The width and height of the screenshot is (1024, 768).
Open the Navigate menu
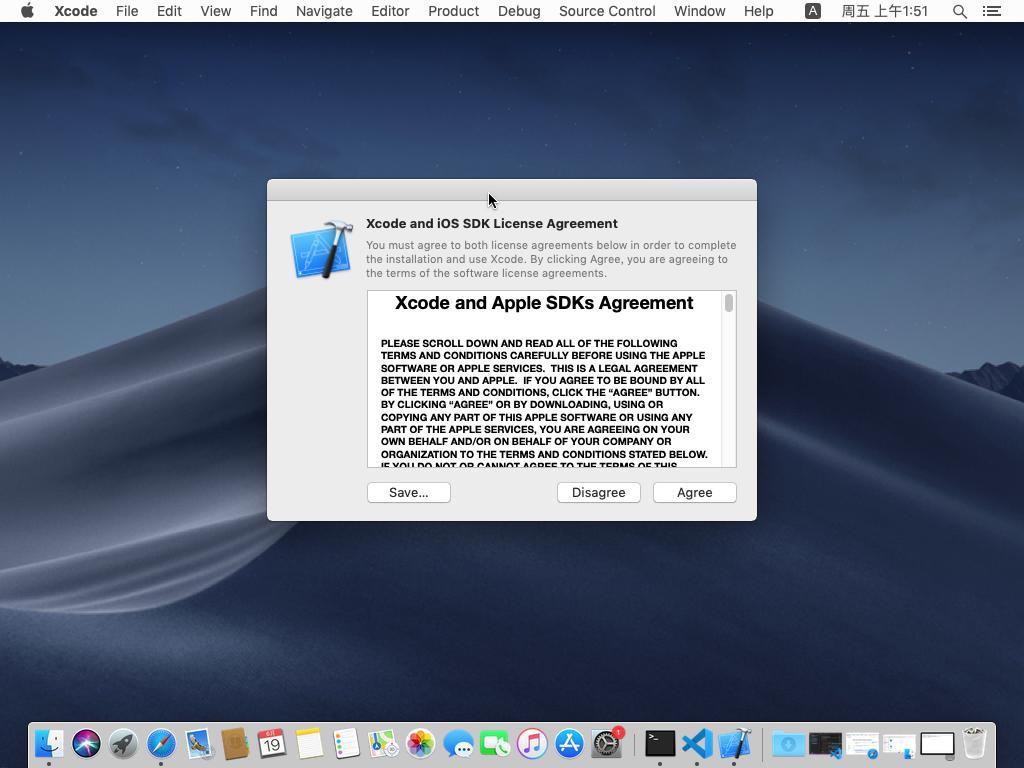coord(324,11)
